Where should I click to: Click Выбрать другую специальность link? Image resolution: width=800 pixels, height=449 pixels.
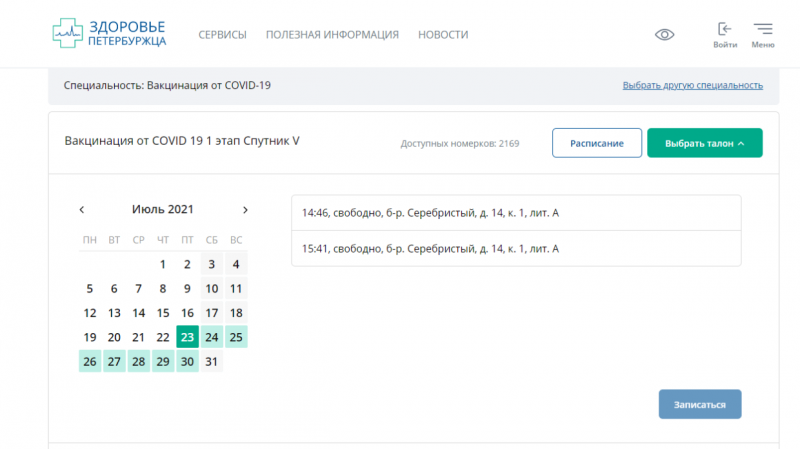pos(692,86)
